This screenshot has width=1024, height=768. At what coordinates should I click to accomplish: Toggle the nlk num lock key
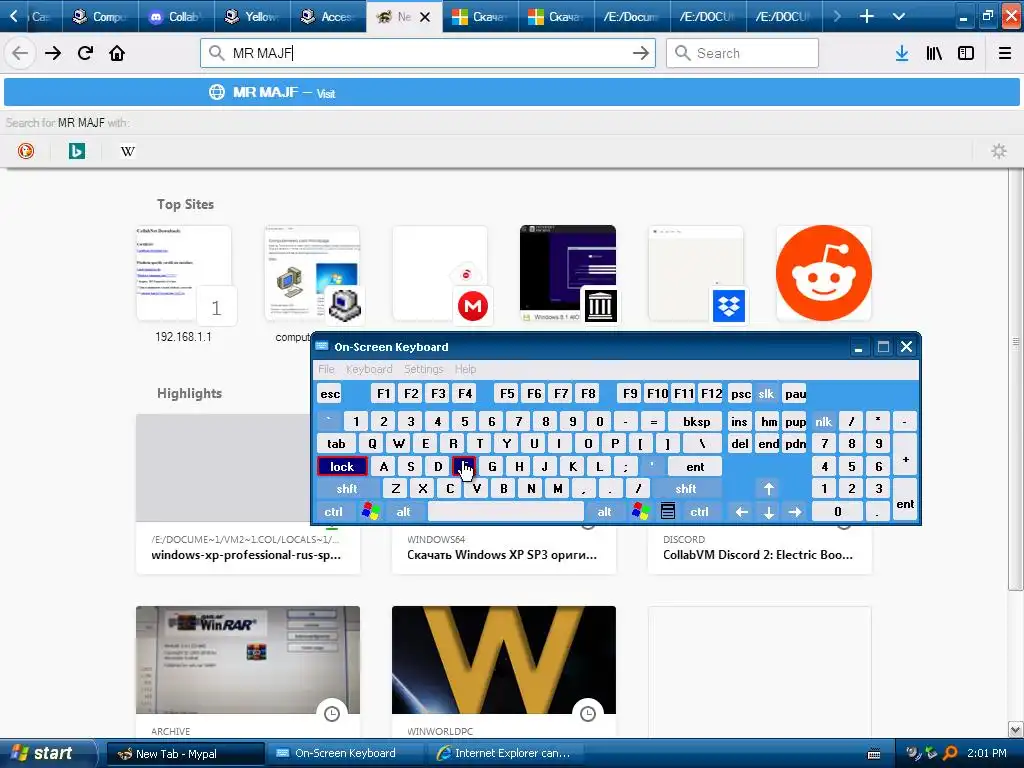[x=824, y=422]
